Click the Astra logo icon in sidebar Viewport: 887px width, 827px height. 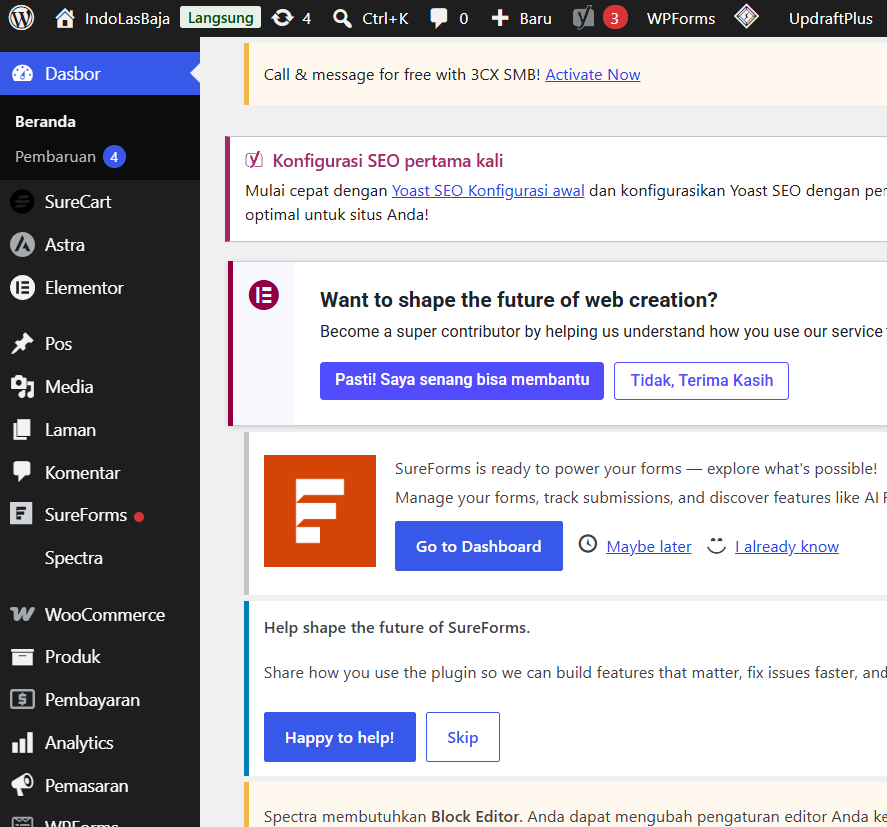point(23,245)
